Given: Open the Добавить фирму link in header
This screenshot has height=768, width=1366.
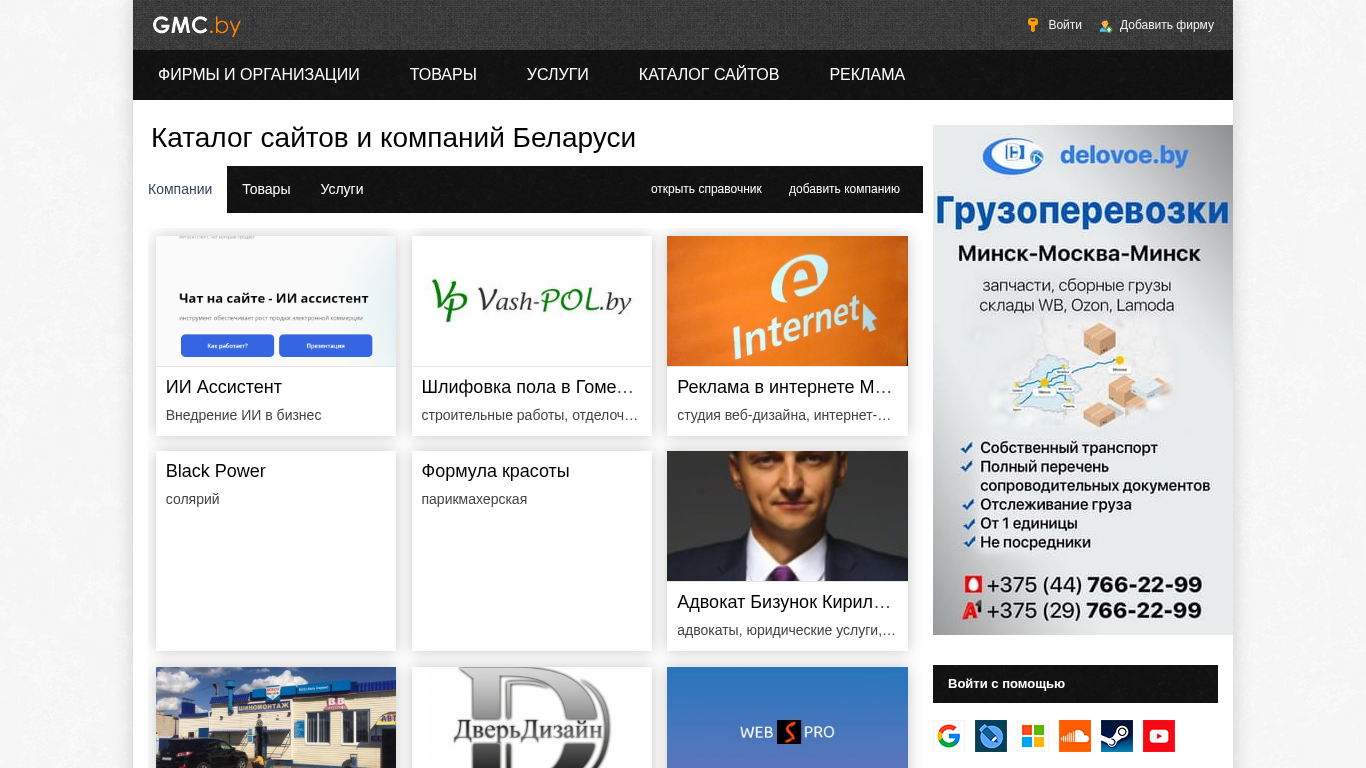Looking at the screenshot, I should coord(1167,25).
